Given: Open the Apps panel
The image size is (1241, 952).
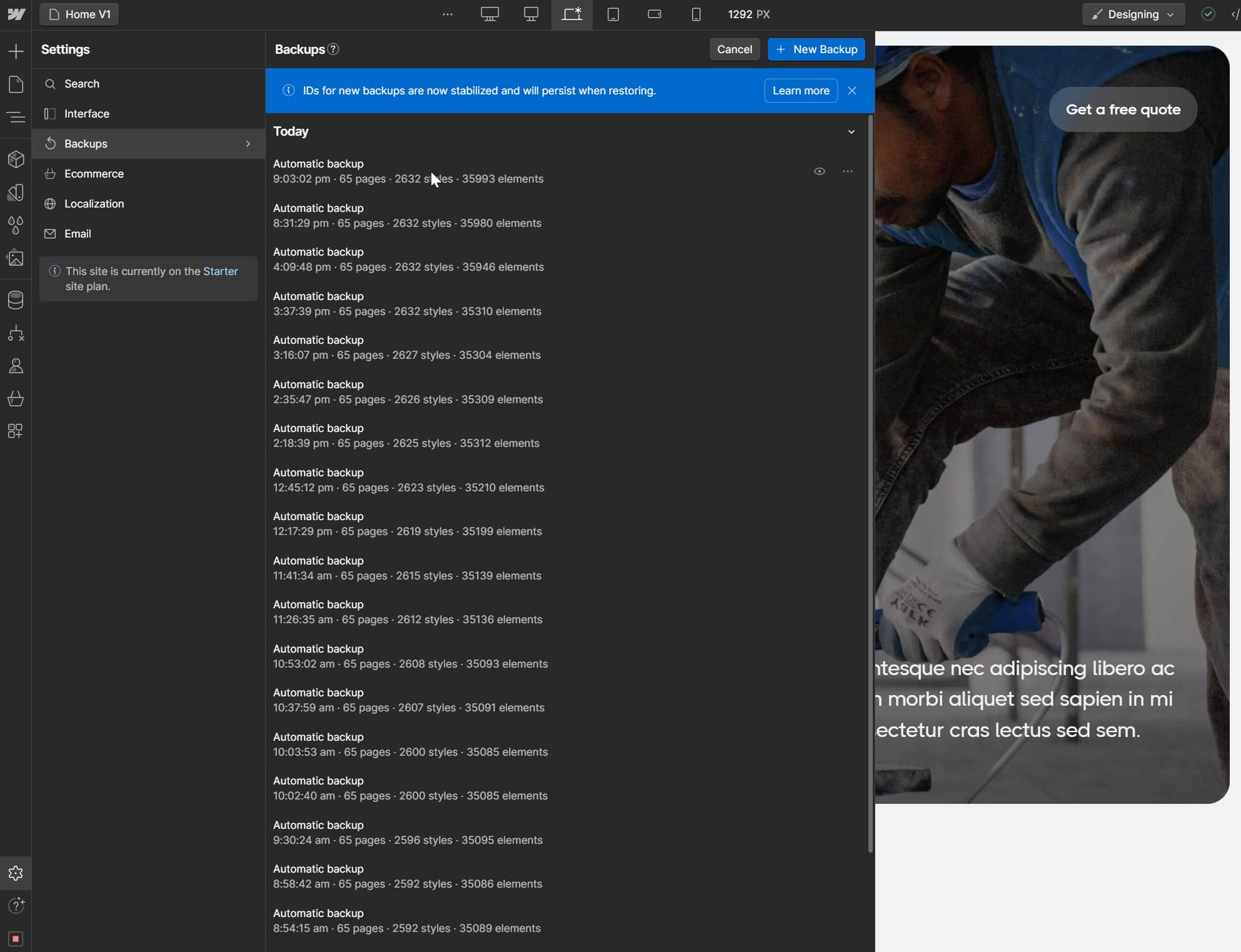Looking at the screenshot, I should 15,431.
